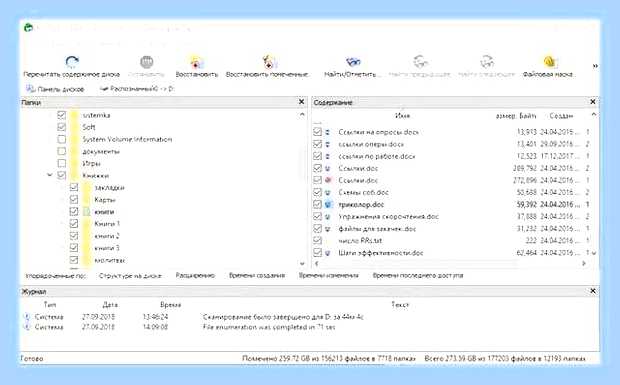This screenshot has height=385, width=620.
Task: Collapse the Книжки folder tree node
Action: (49, 175)
